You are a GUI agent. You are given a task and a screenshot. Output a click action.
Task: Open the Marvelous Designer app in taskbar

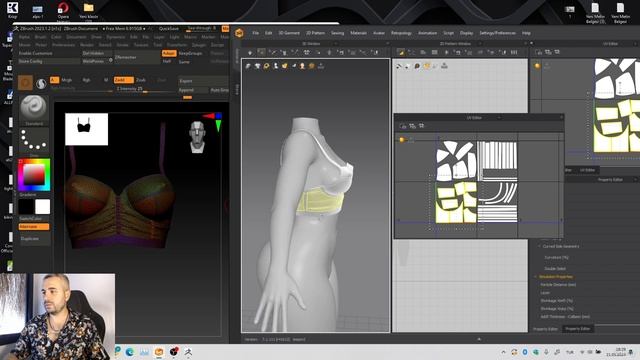click(x=159, y=352)
